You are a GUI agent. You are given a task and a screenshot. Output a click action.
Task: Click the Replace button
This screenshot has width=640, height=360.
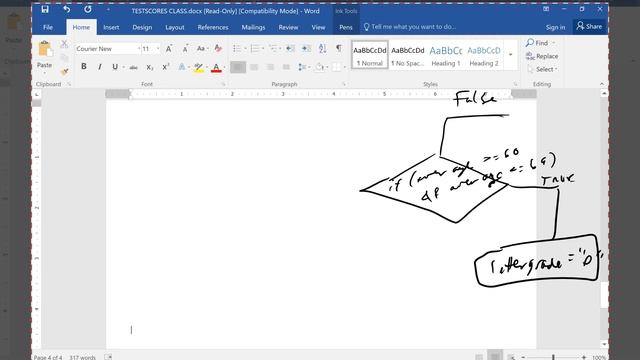click(x=542, y=56)
